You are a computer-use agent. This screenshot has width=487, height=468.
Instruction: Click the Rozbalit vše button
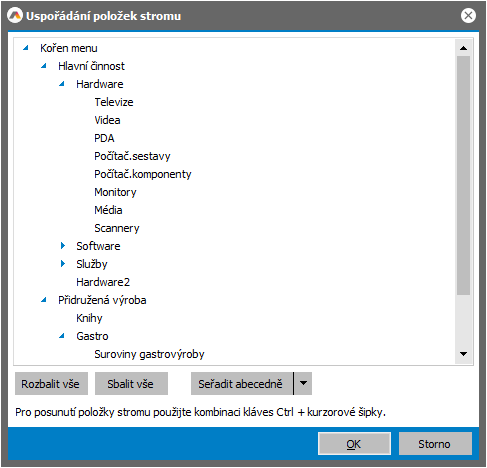pyautogui.click(x=51, y=384)
